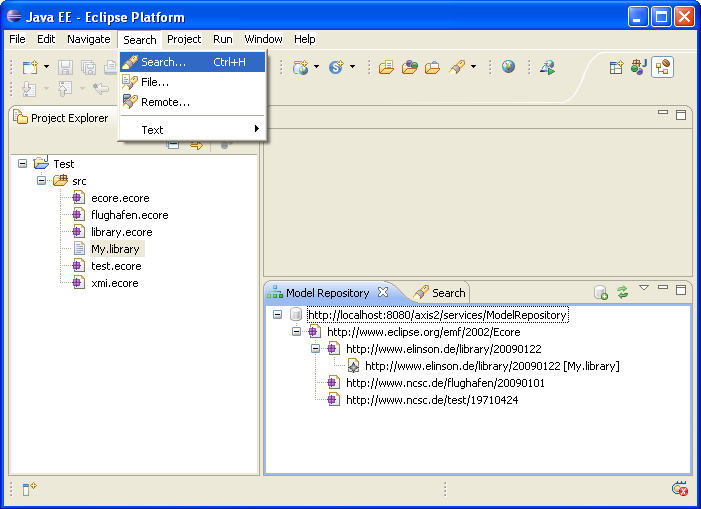Click the Search flashlight toolbar icon

tap(457, 67)
